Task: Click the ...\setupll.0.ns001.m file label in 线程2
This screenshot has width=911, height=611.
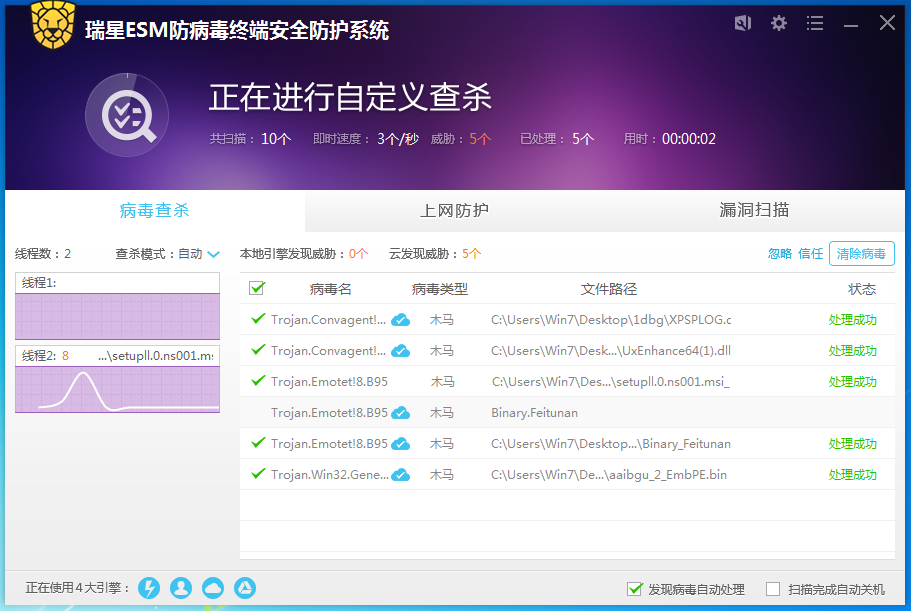Action: tap(156, 356)
